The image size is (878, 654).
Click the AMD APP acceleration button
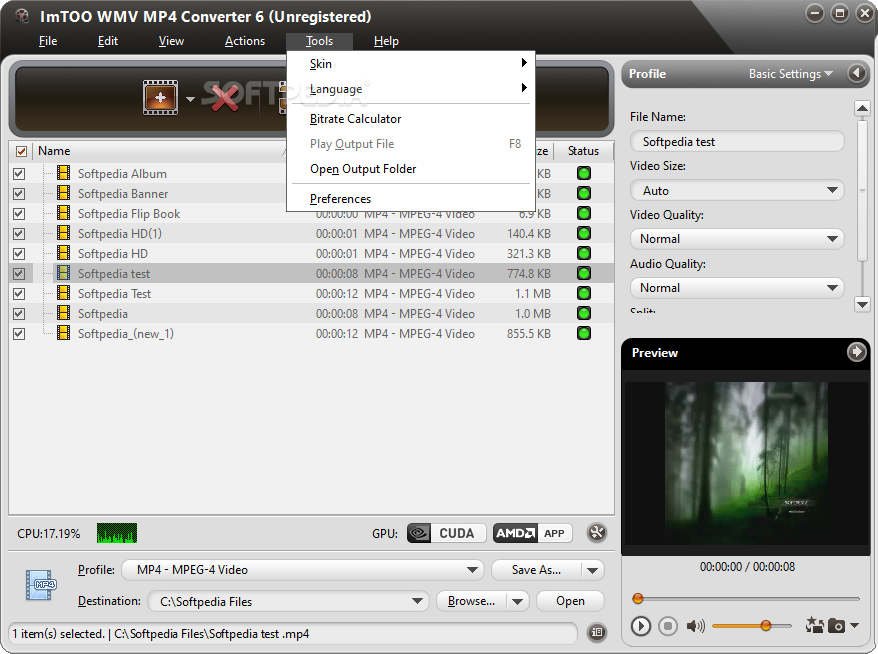533,533
